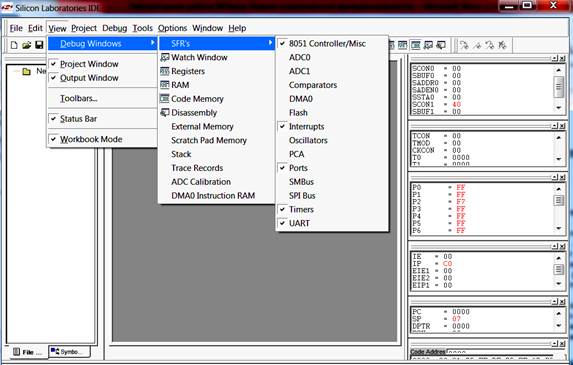This screenshot has height=365, width=573.
Task: Click the Open File folder toolbar icon
Action: pyautogui.click(x=26, y=45)
